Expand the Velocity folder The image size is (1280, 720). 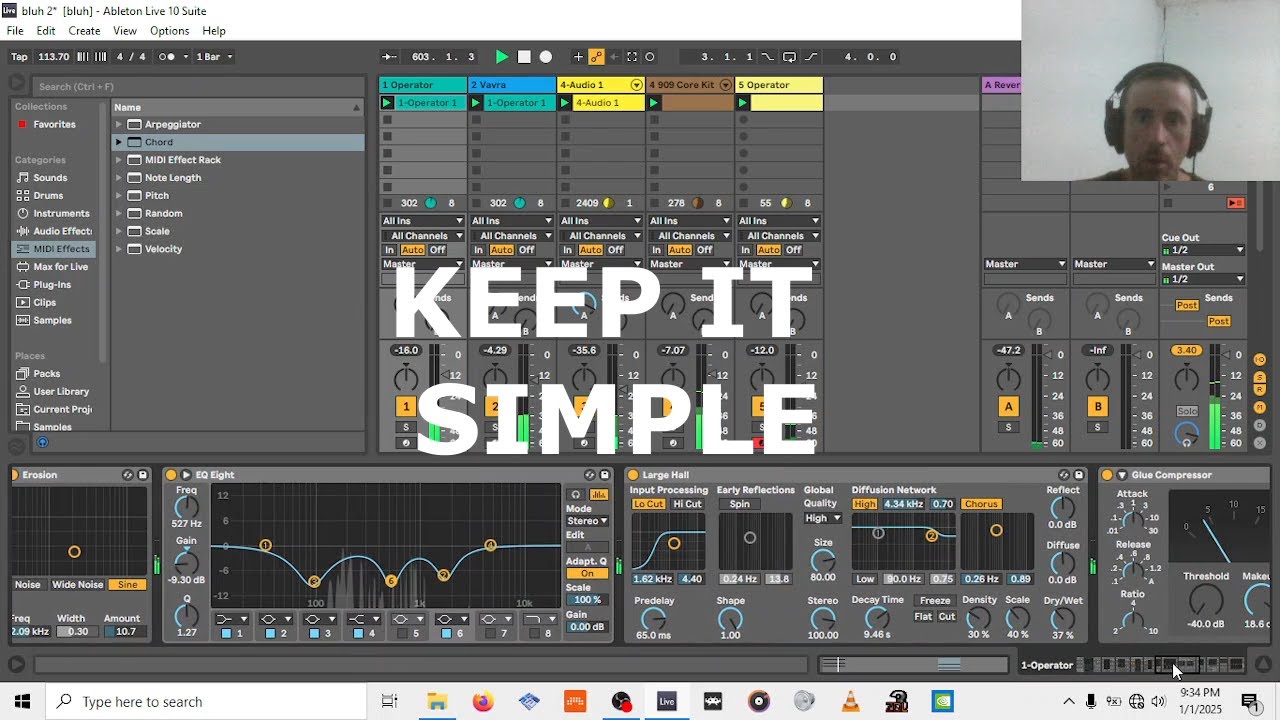point(119,249)
